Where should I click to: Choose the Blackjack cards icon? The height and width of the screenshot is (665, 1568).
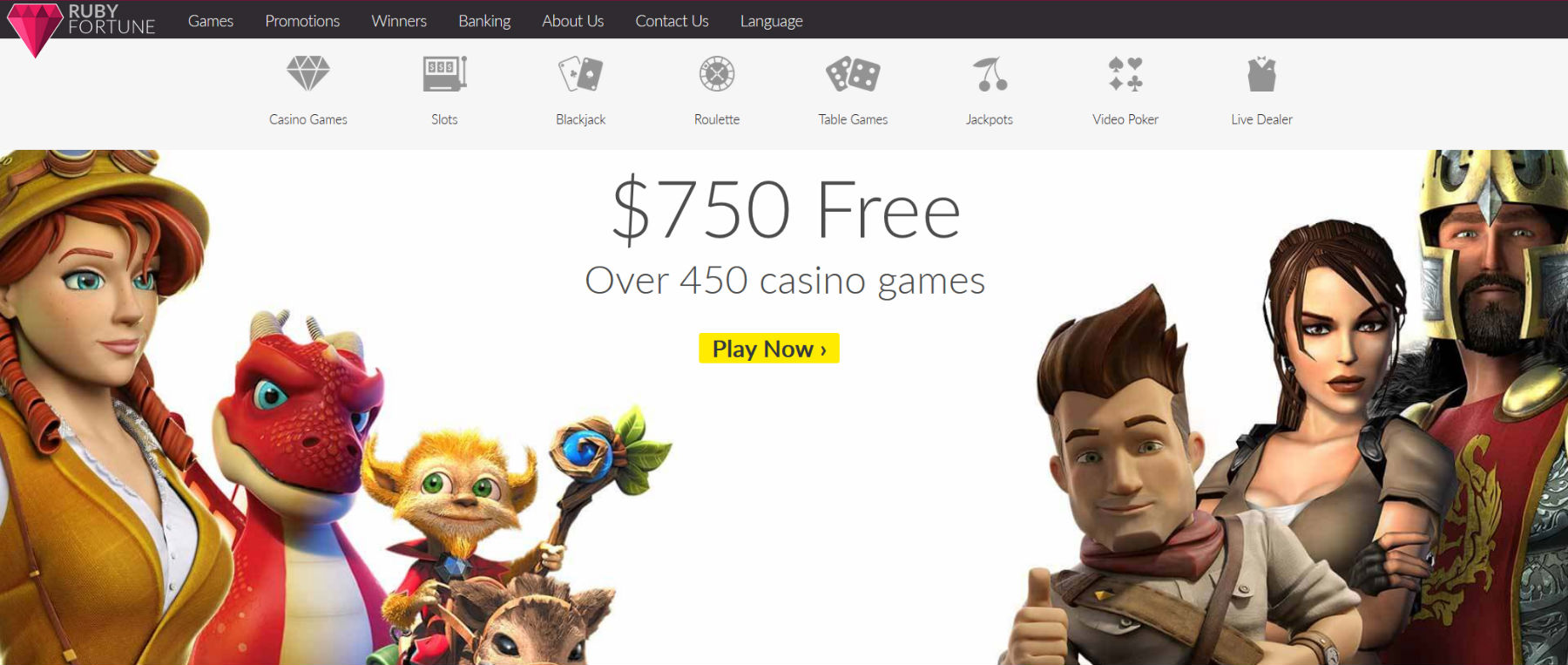pyautogui.click(x=581, y=73)
